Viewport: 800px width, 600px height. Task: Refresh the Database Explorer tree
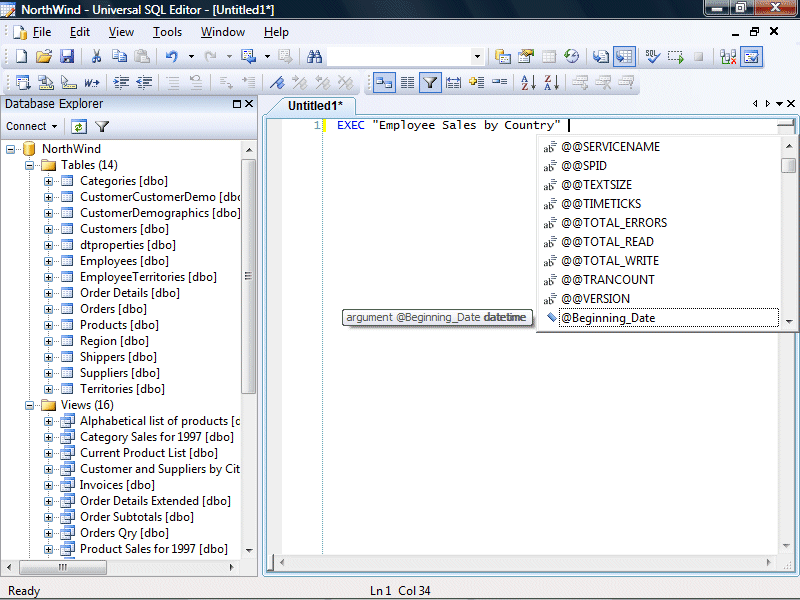(x=79, y=126)
